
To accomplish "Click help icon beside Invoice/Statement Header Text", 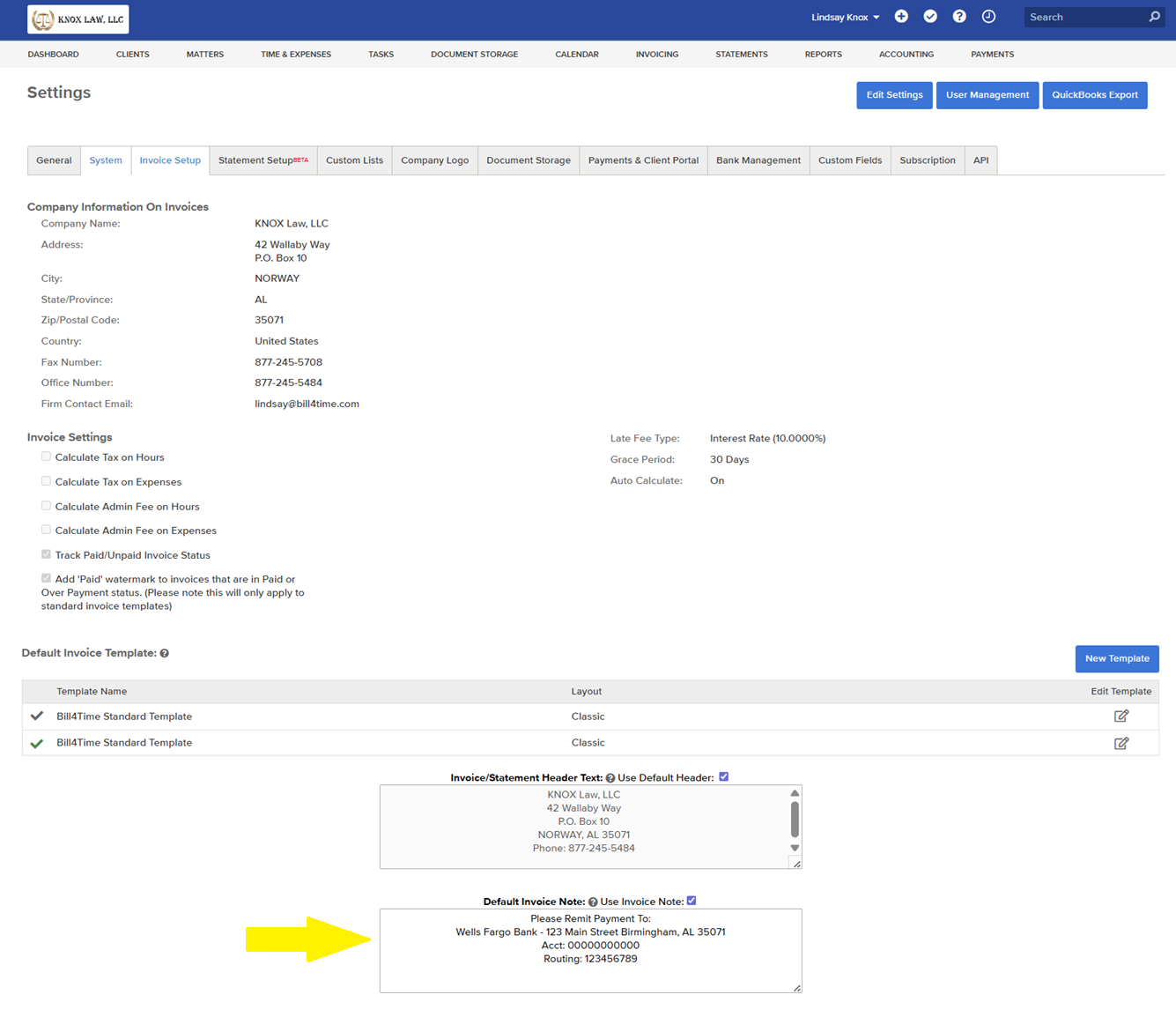I will pyautogui.click(x=610, y=778).
